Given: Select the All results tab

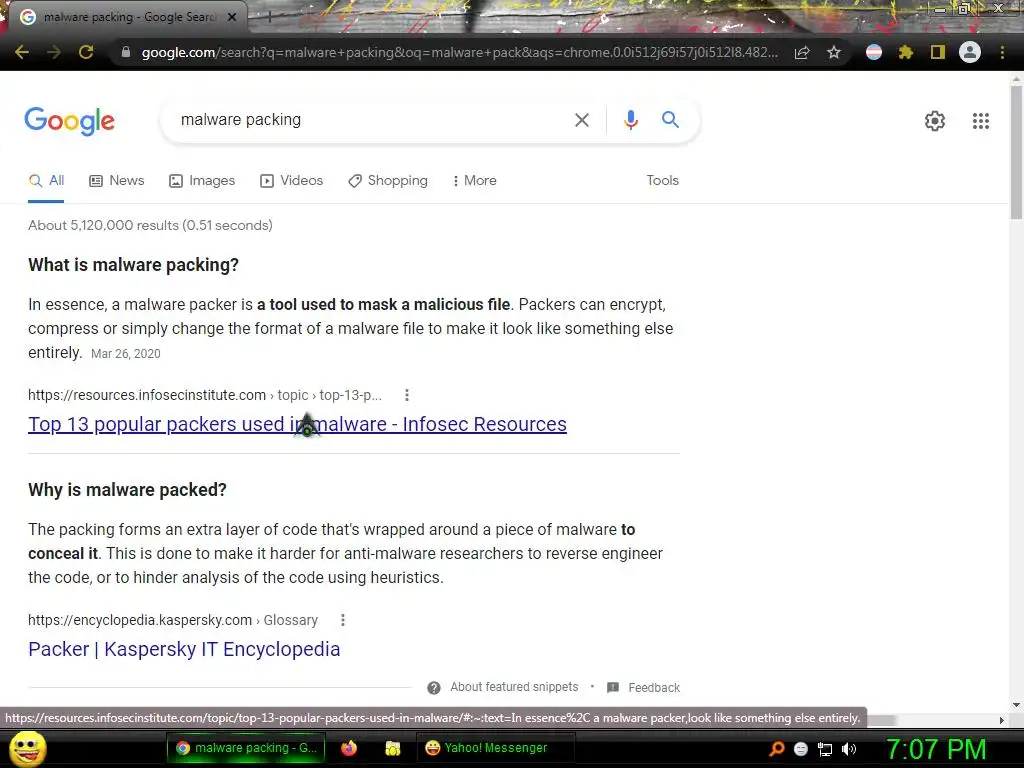Looking at the screenshot, I should pyautogui.click(x=46, y=181).
